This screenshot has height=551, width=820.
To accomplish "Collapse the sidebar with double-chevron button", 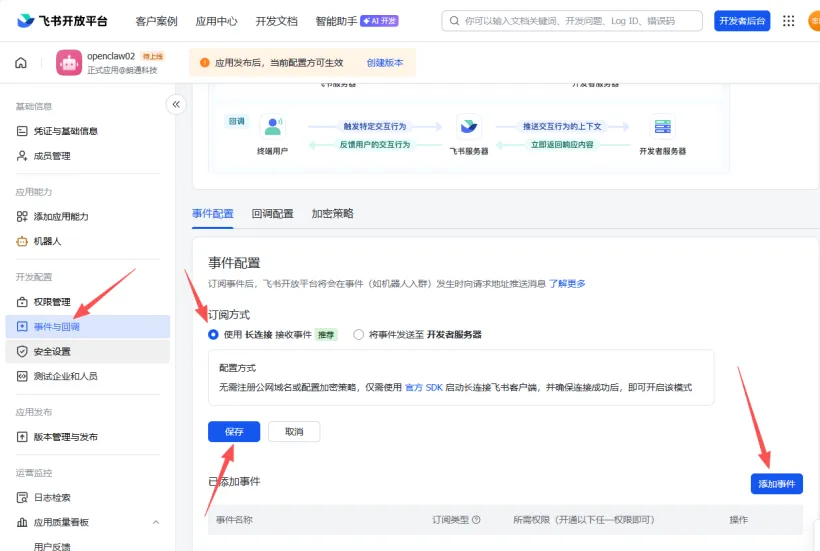I will point(176,105).
